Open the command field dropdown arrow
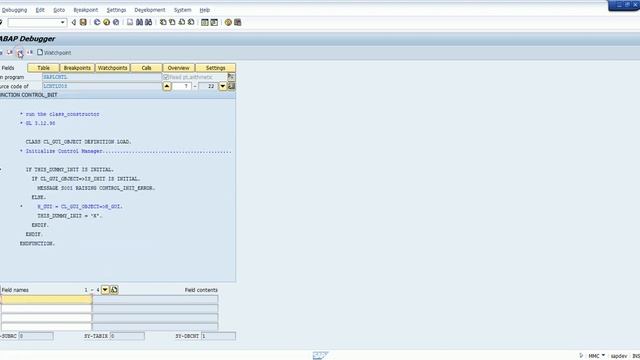Image resolution: width=640 pixels, height=360 pixels. (62, 22)
